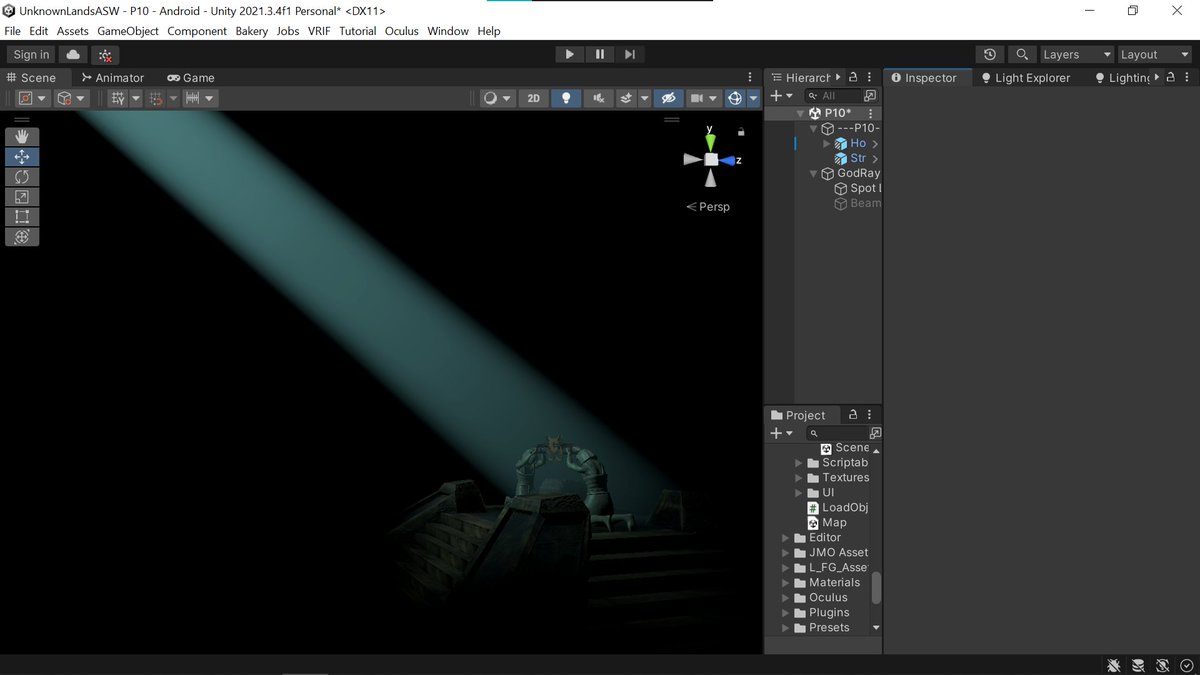Collapse the P10* scene in Hierarchy
1200x675 pixels.
[x=800, y=114]
